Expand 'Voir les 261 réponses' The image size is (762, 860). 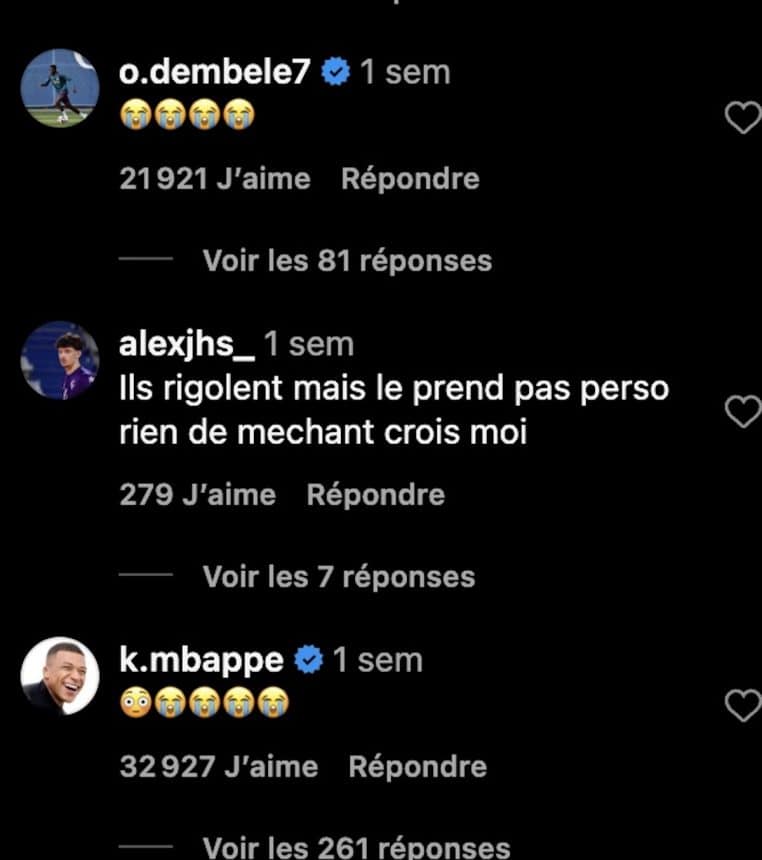356,848
